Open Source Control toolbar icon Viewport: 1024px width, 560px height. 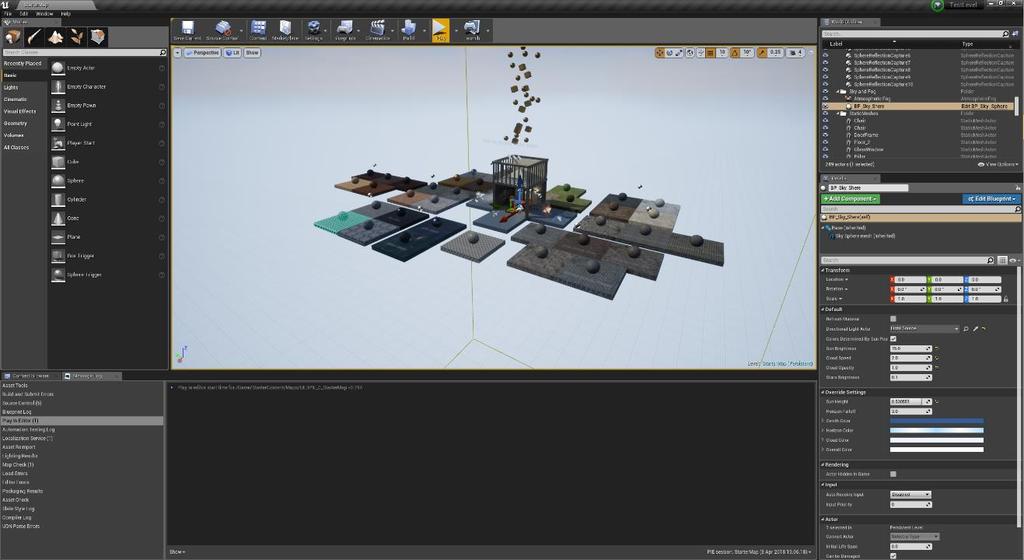click(x=223, y=28)
